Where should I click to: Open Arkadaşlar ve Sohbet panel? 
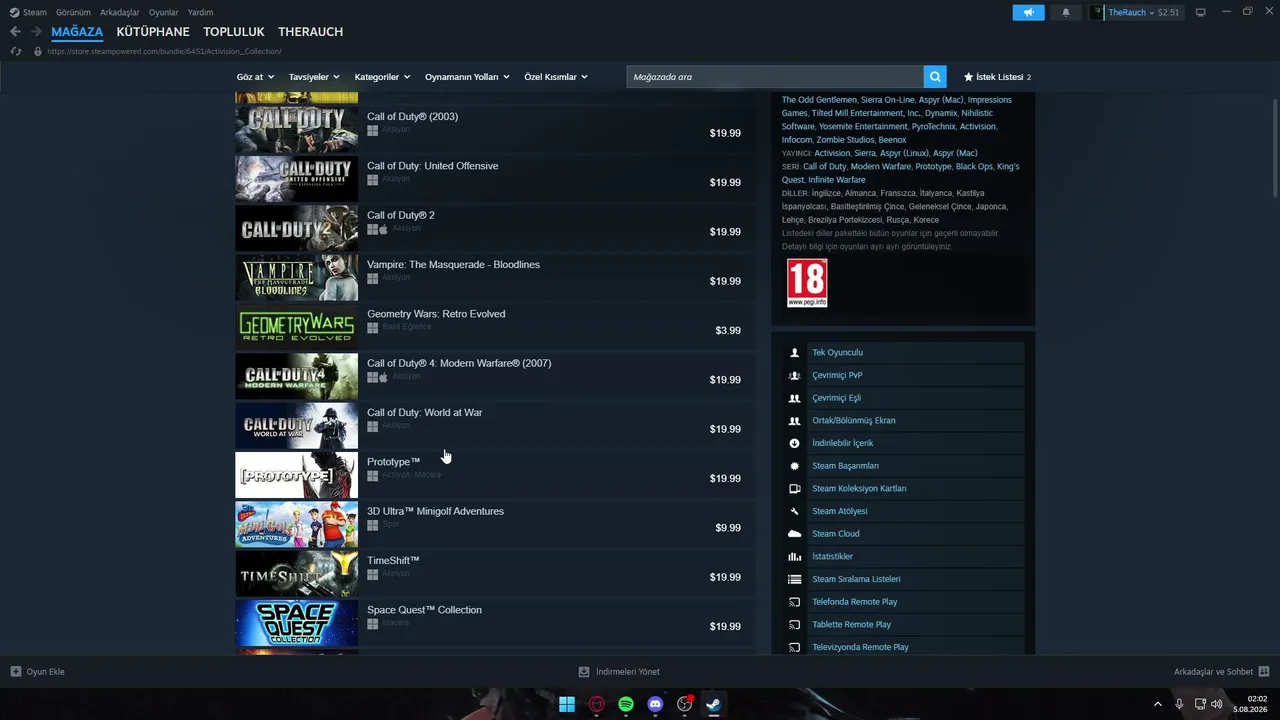[x=1221, y=672]
